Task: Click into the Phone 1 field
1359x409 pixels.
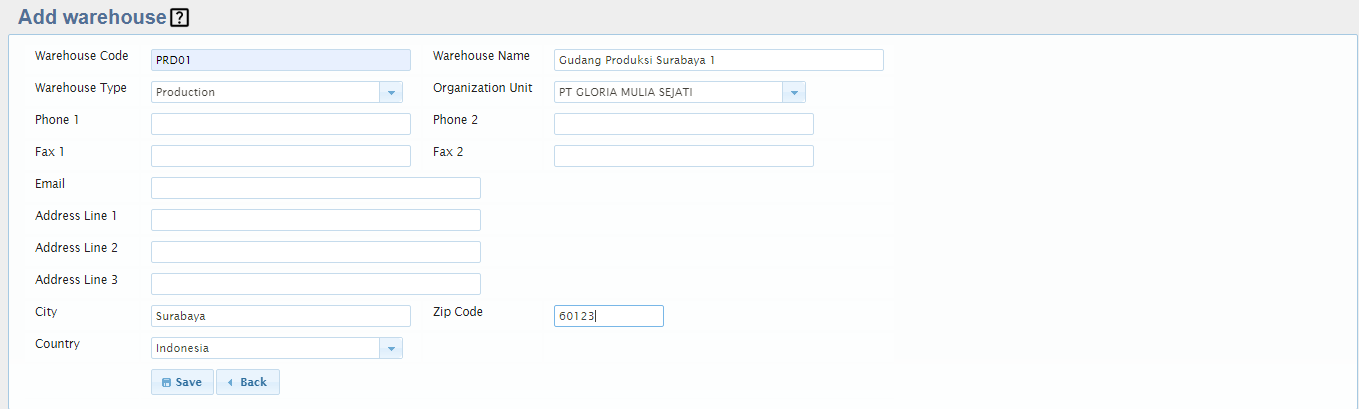Action: coord(281,124)
